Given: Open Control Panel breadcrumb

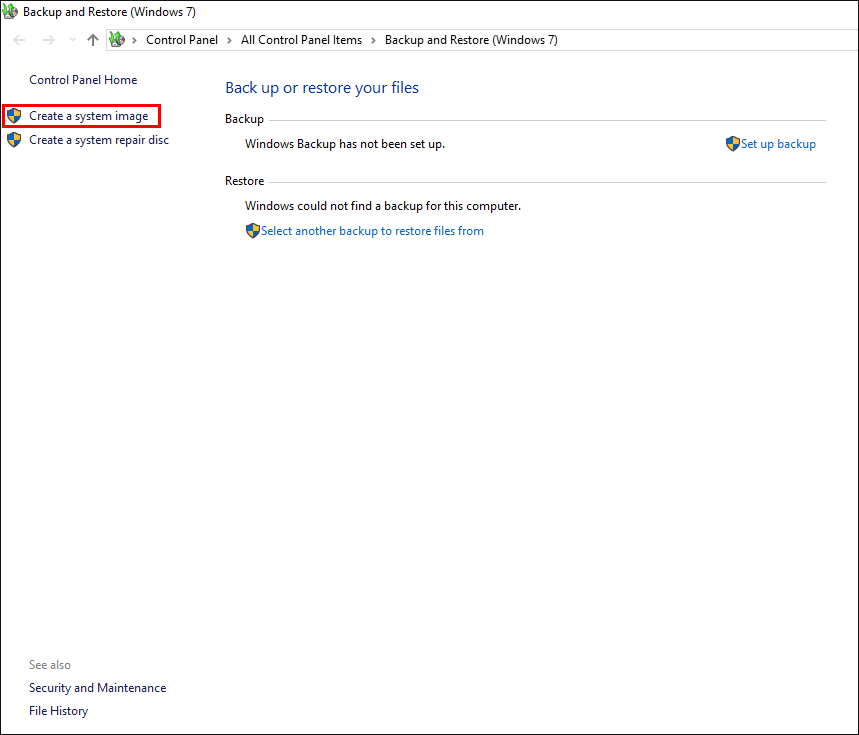Looking at the screenshot, I should pos(182,40).
